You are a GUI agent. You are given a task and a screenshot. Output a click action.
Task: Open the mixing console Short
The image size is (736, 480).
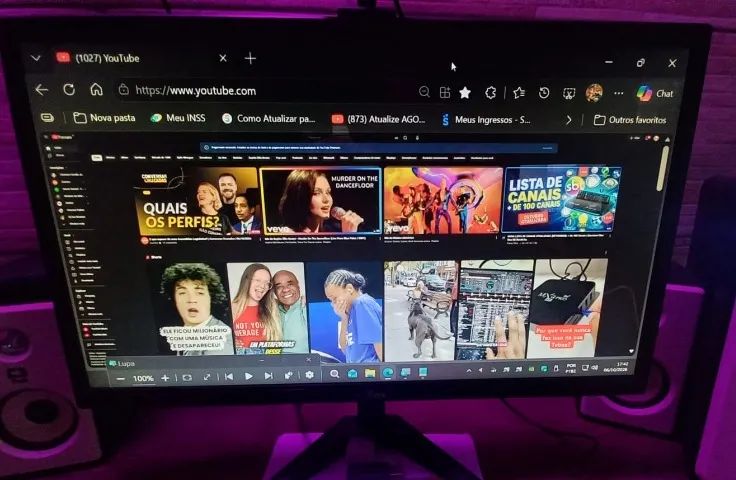[x=494, y=310]
